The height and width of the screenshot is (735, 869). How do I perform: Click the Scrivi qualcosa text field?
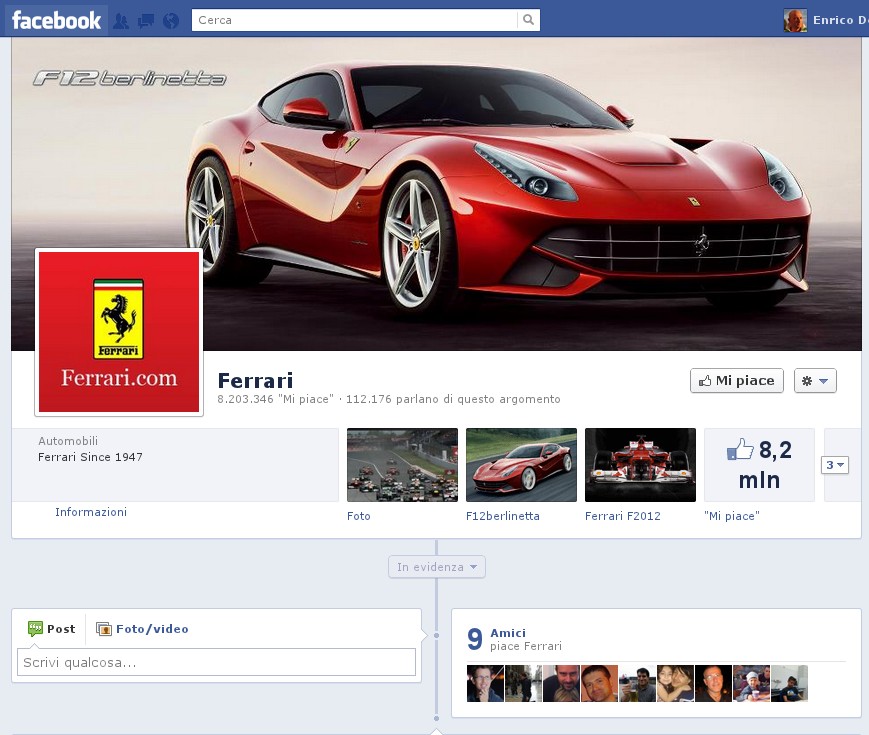pyautogui.click(x=216, y=662)
